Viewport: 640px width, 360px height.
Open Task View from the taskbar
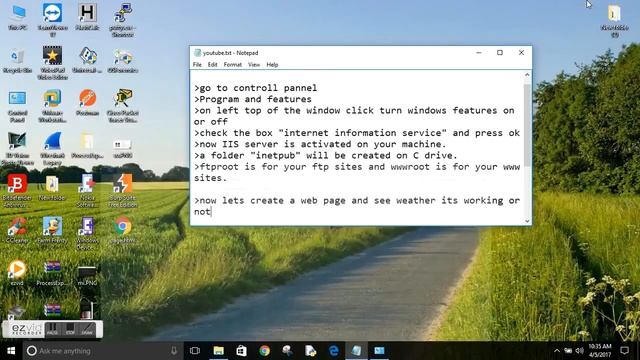pos(195,351)
